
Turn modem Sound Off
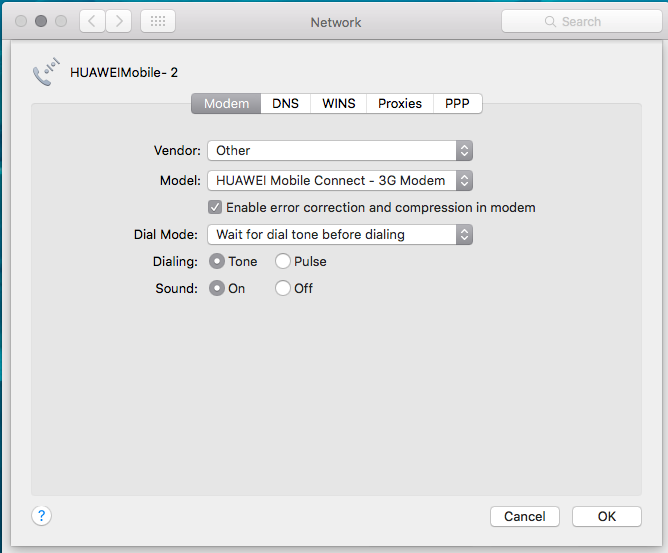(x=283, y=288)
